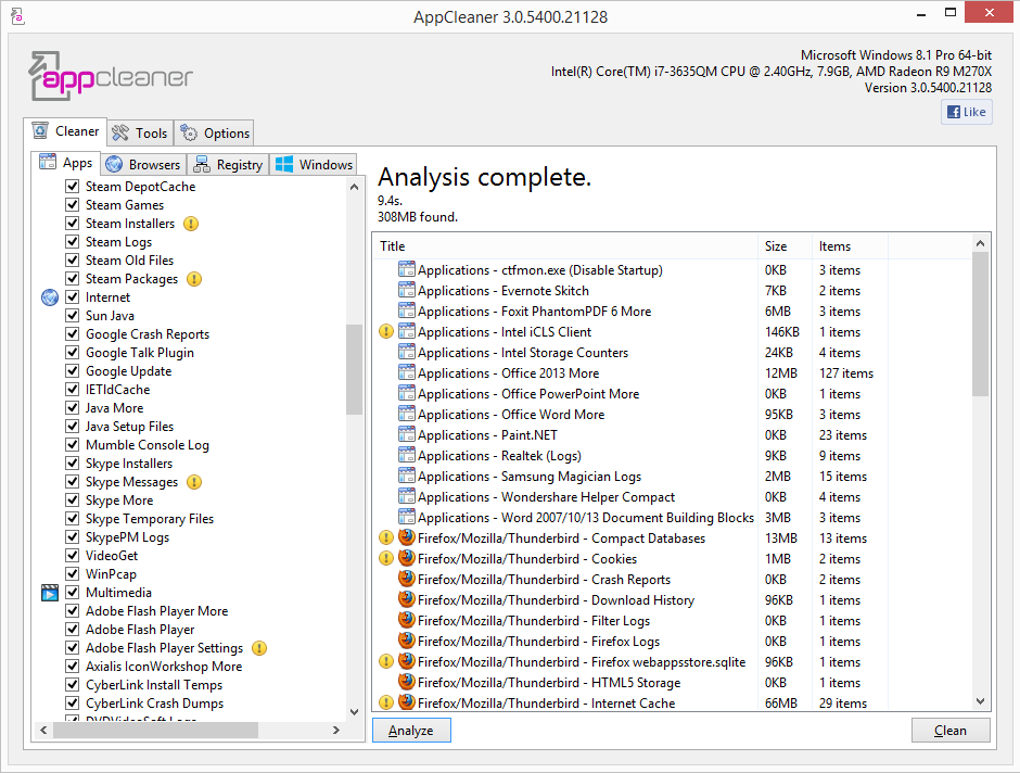Click the results list scroll-down arrow
The image size is (1020, 773).
(x=980, y=701)
